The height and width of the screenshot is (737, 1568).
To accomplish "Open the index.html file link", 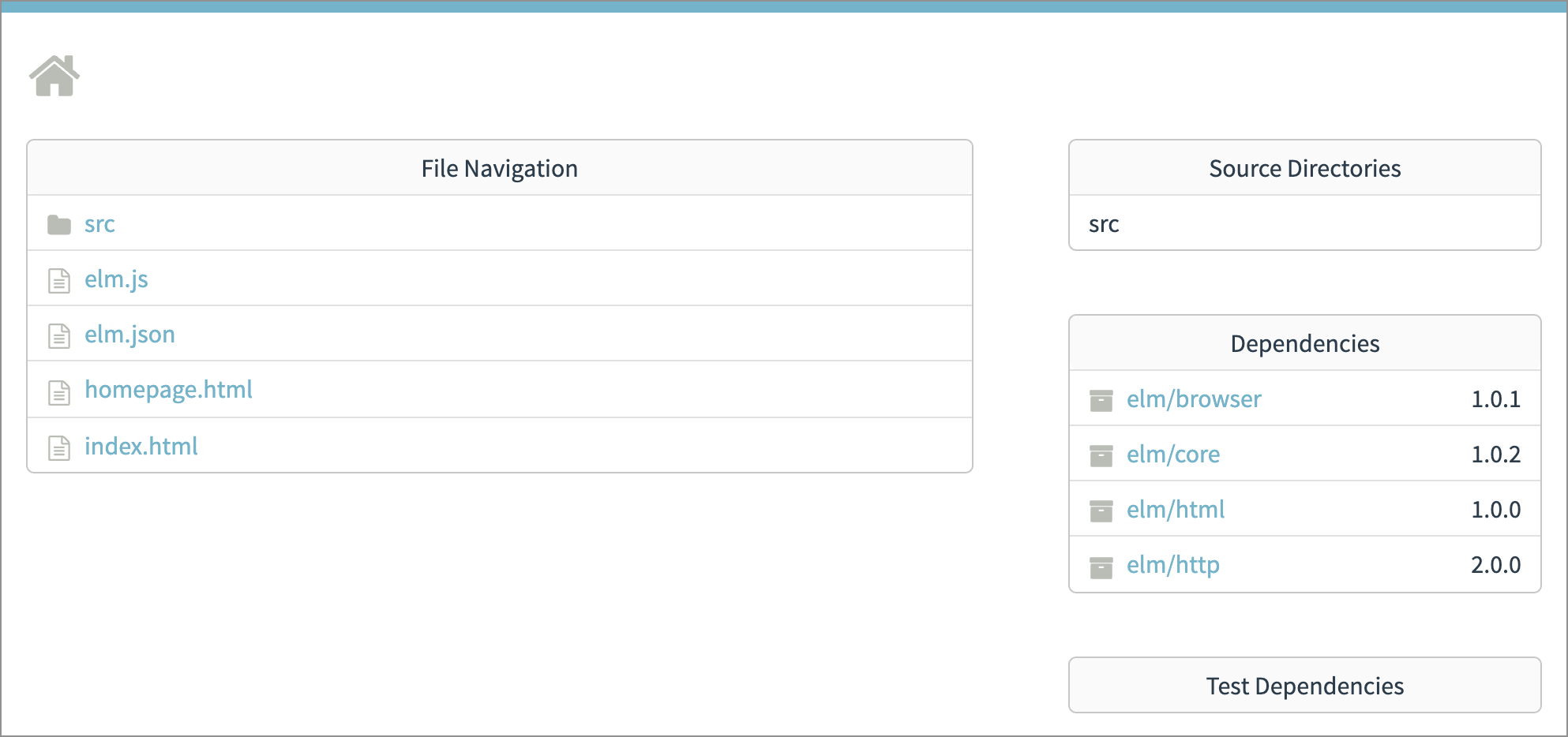I will tap(141, 446).
